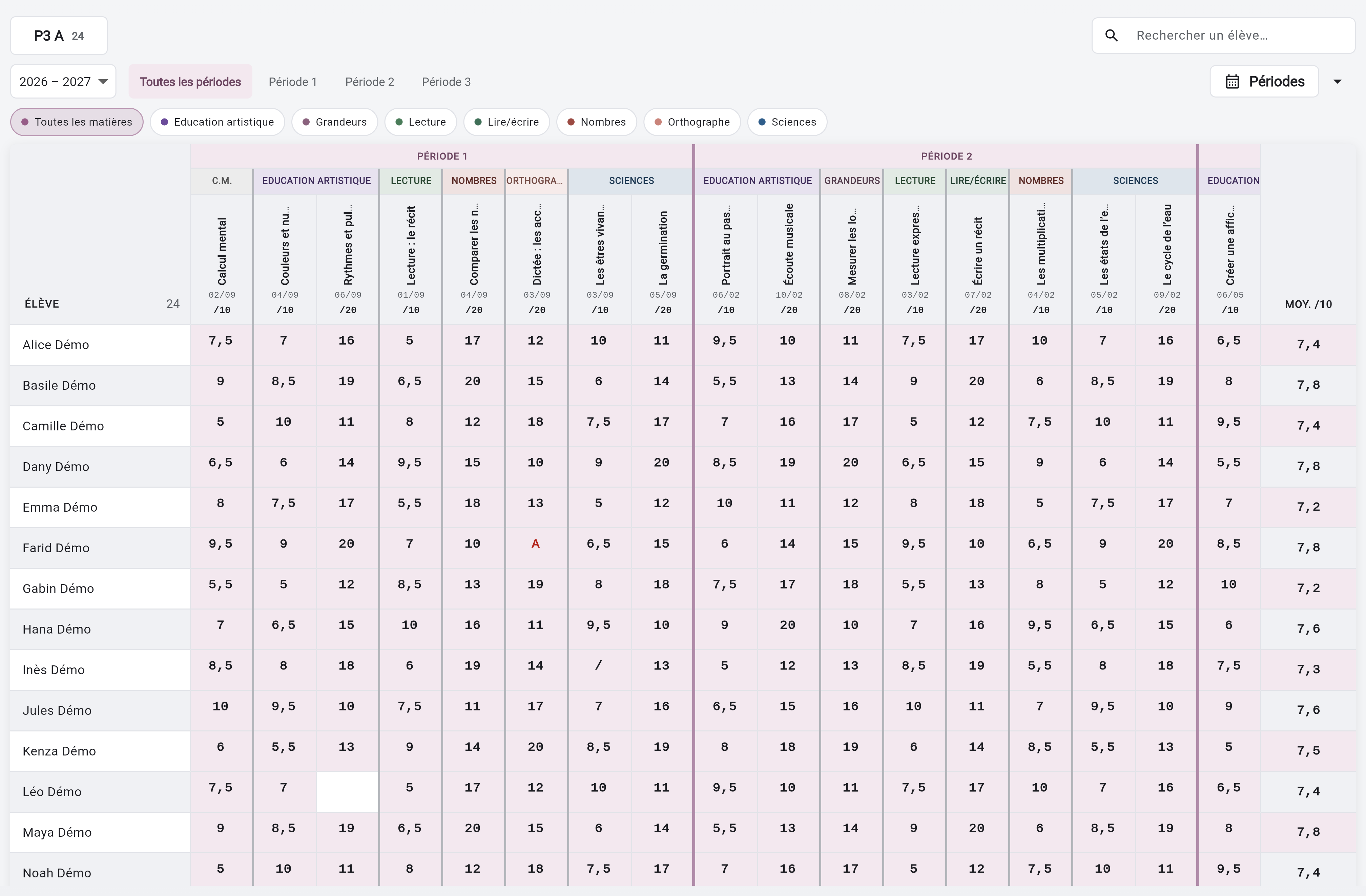Click the PÉRIODE 1 group header
This screenshot has width=1366, height=896.
pyautogui.click(x=442, y=156)
